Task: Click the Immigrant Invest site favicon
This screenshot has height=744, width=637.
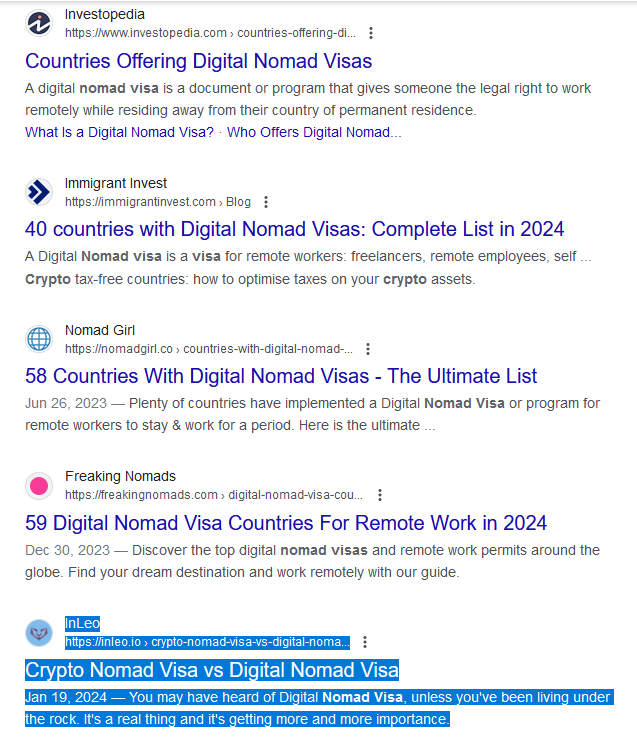Action: (x=39, y=192)
